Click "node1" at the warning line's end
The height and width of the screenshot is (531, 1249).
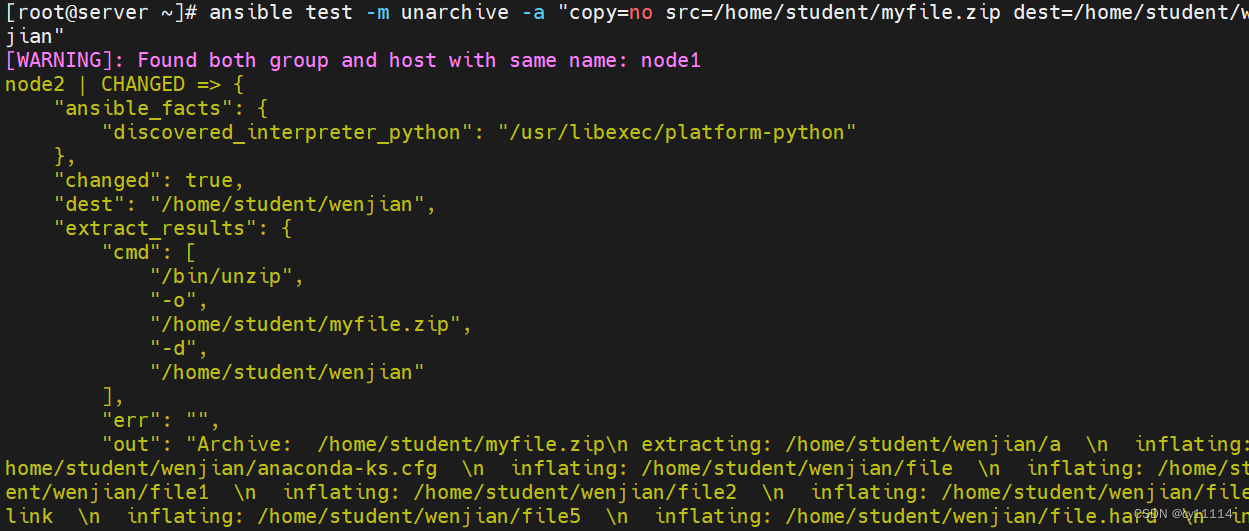click(671, 61)
